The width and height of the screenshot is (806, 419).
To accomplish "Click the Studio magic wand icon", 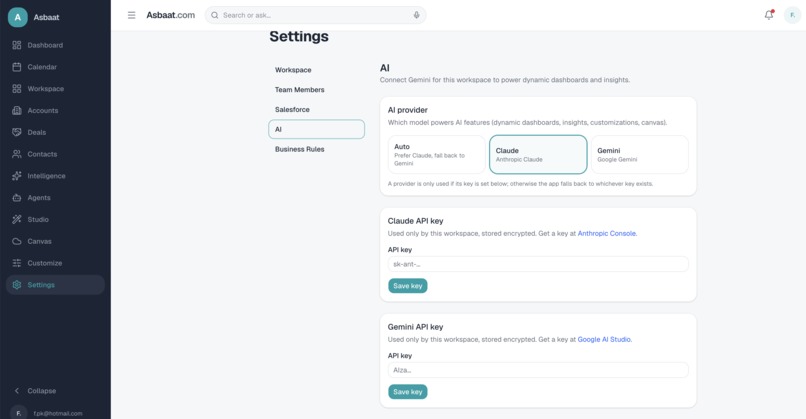I will click(17, 220).
